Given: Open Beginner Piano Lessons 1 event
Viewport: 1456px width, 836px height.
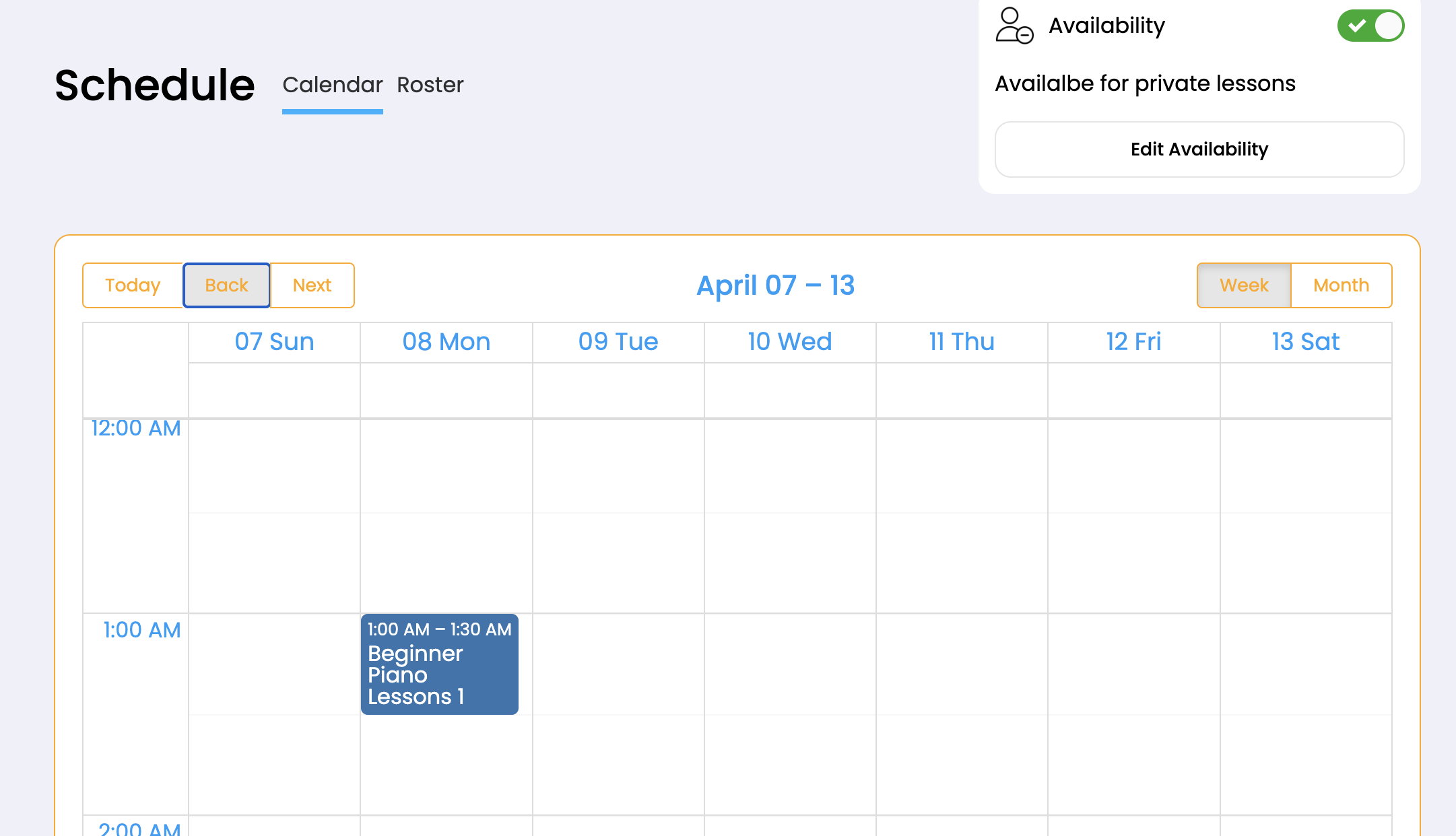Looking at the screenshot, I should pos(439,664).
